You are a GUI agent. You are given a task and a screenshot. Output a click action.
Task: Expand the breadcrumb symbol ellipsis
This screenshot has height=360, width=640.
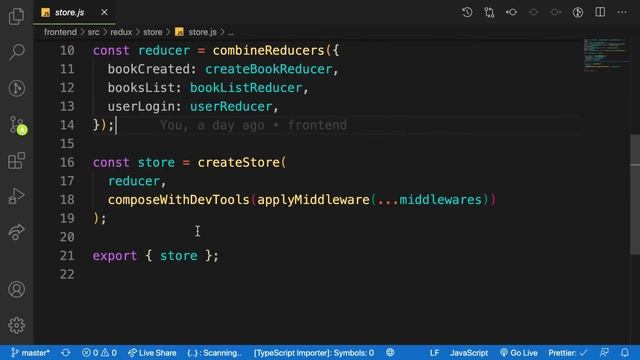pos(231,32)
